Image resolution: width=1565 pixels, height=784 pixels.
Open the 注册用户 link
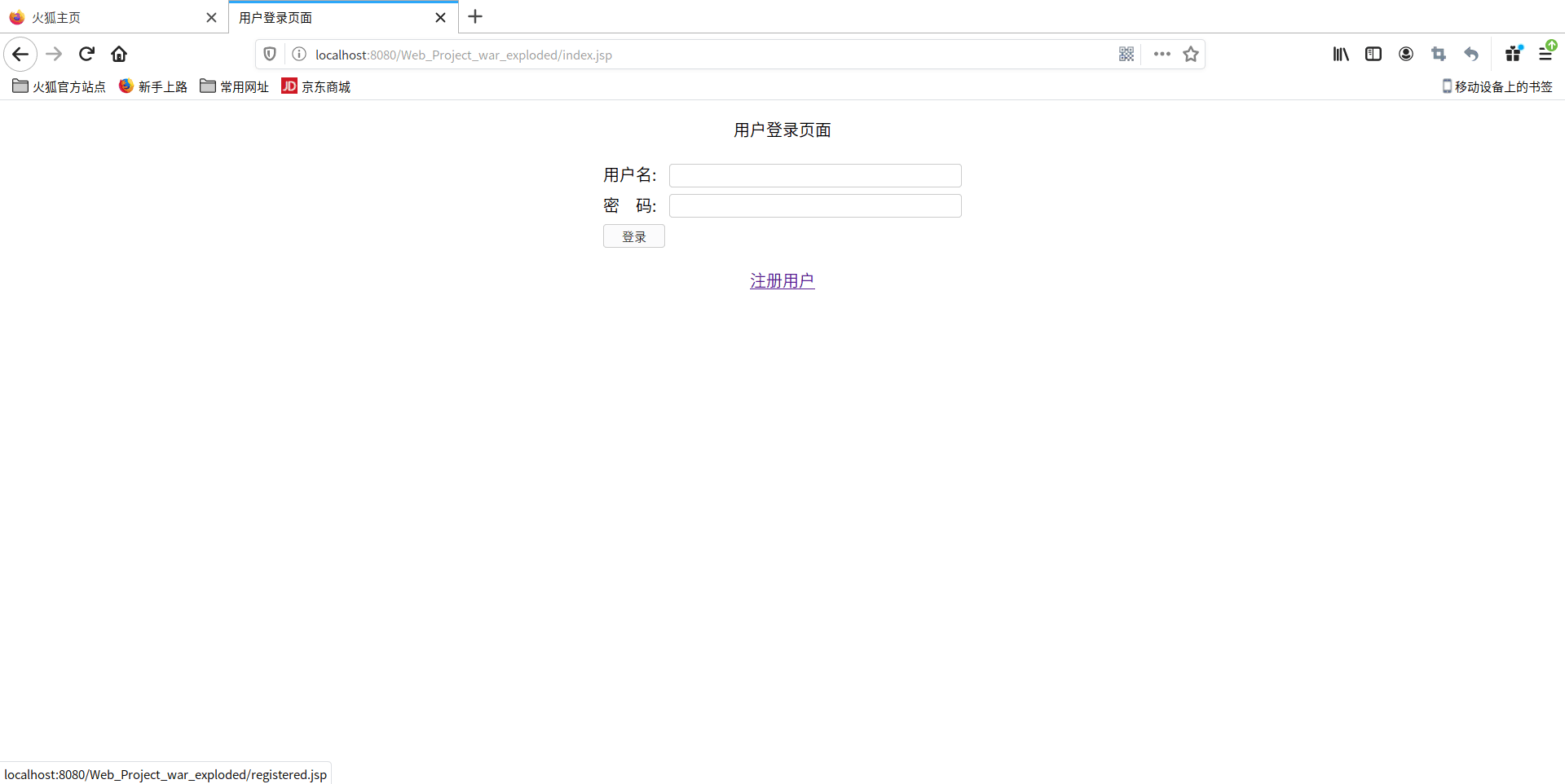coord(782,280)
